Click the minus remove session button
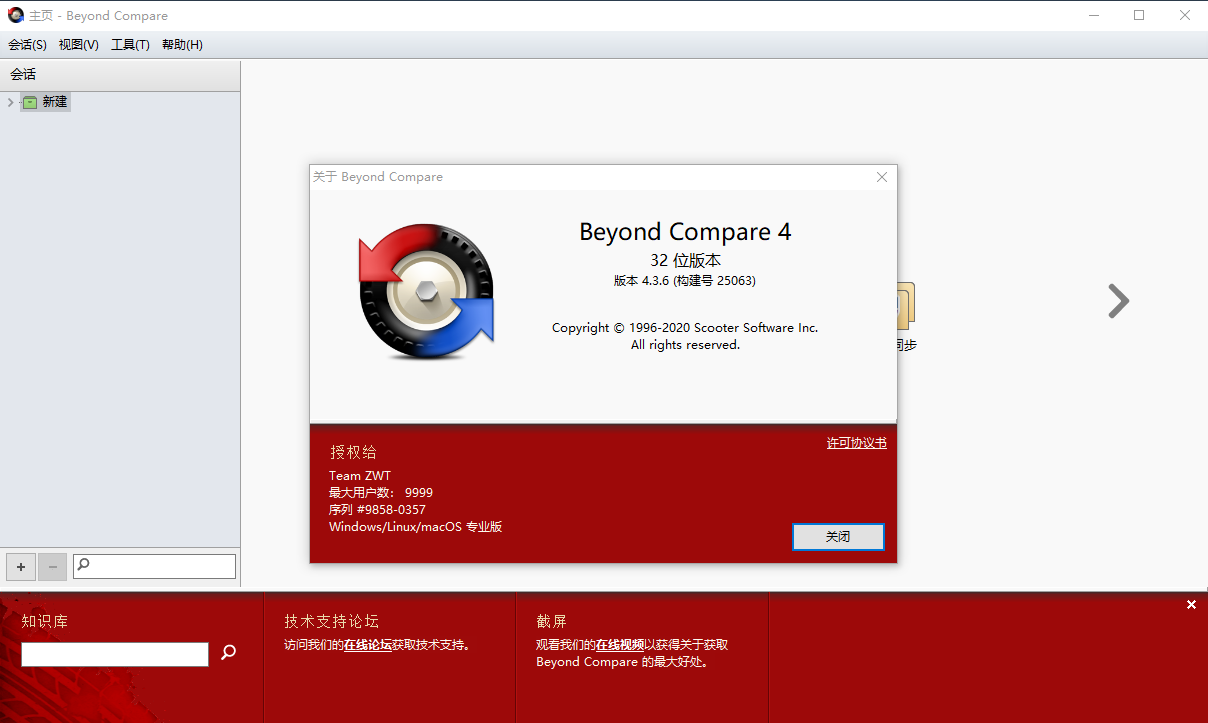 [54, 567]
